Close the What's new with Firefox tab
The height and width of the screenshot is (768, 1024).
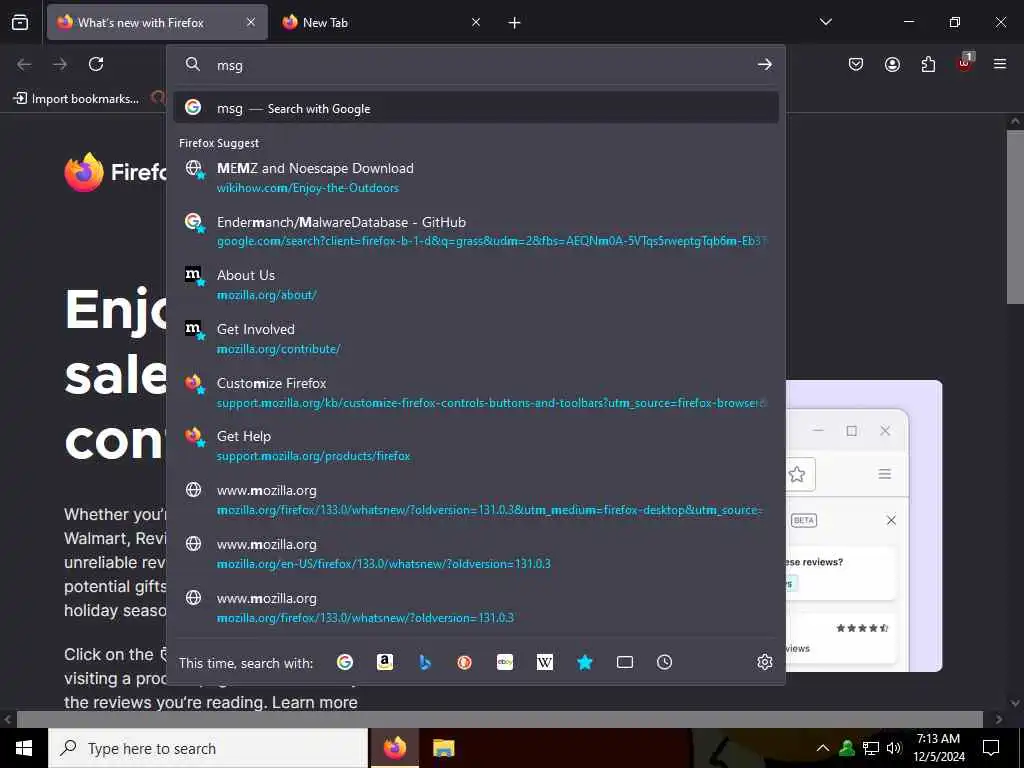(251, 22)
